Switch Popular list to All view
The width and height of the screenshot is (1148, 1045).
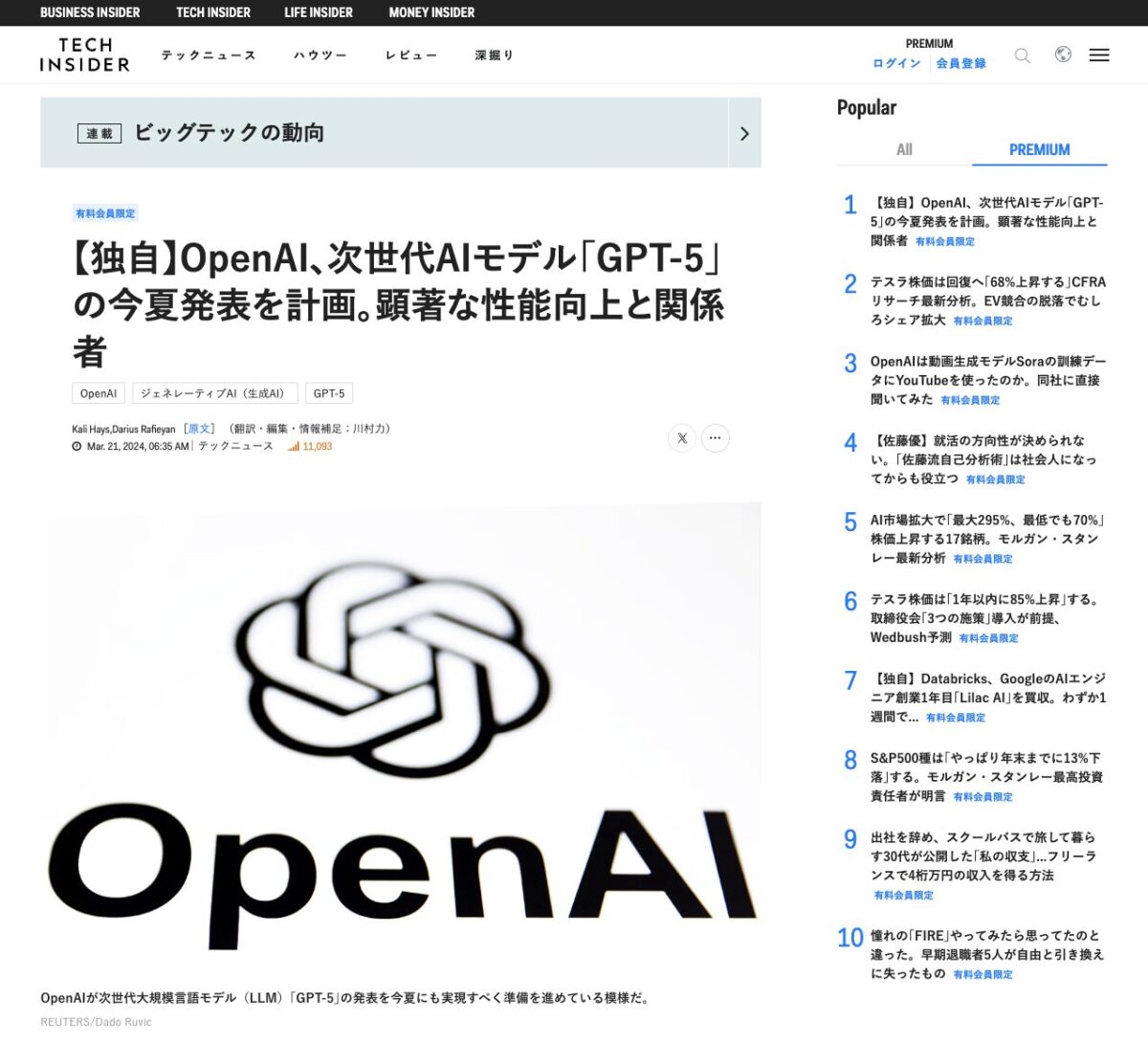tap(903, 149)
